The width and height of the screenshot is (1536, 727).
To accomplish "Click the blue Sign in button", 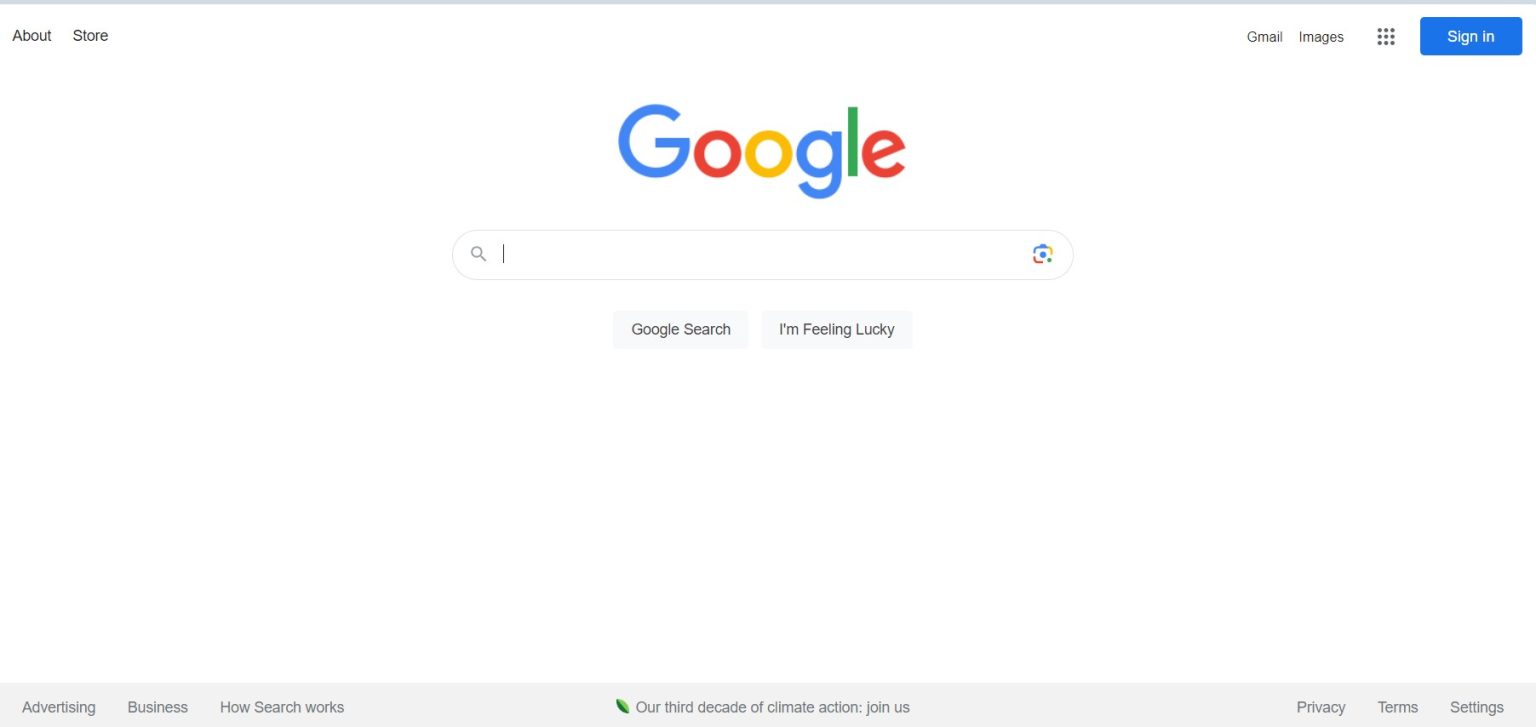I will tap(1471, 36).
